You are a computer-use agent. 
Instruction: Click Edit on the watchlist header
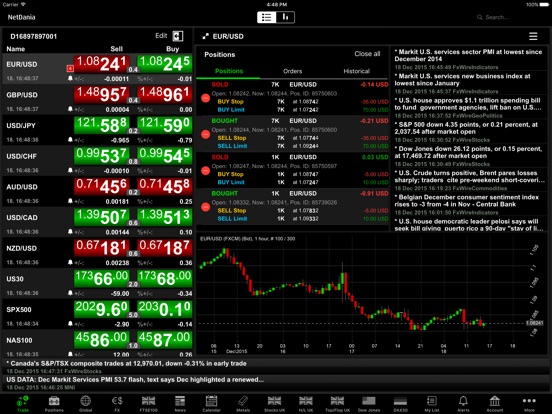click(161, 36)
